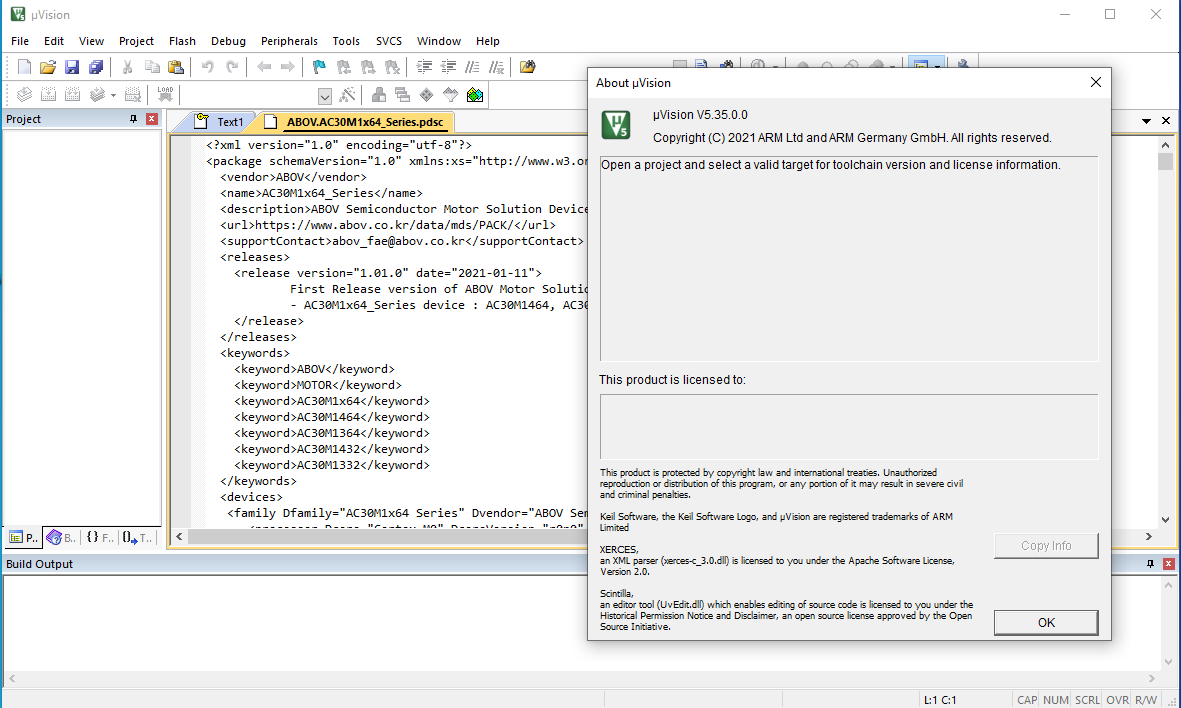Click the Stop build icon
1181x708 pixels.
(x=133, y=95)
